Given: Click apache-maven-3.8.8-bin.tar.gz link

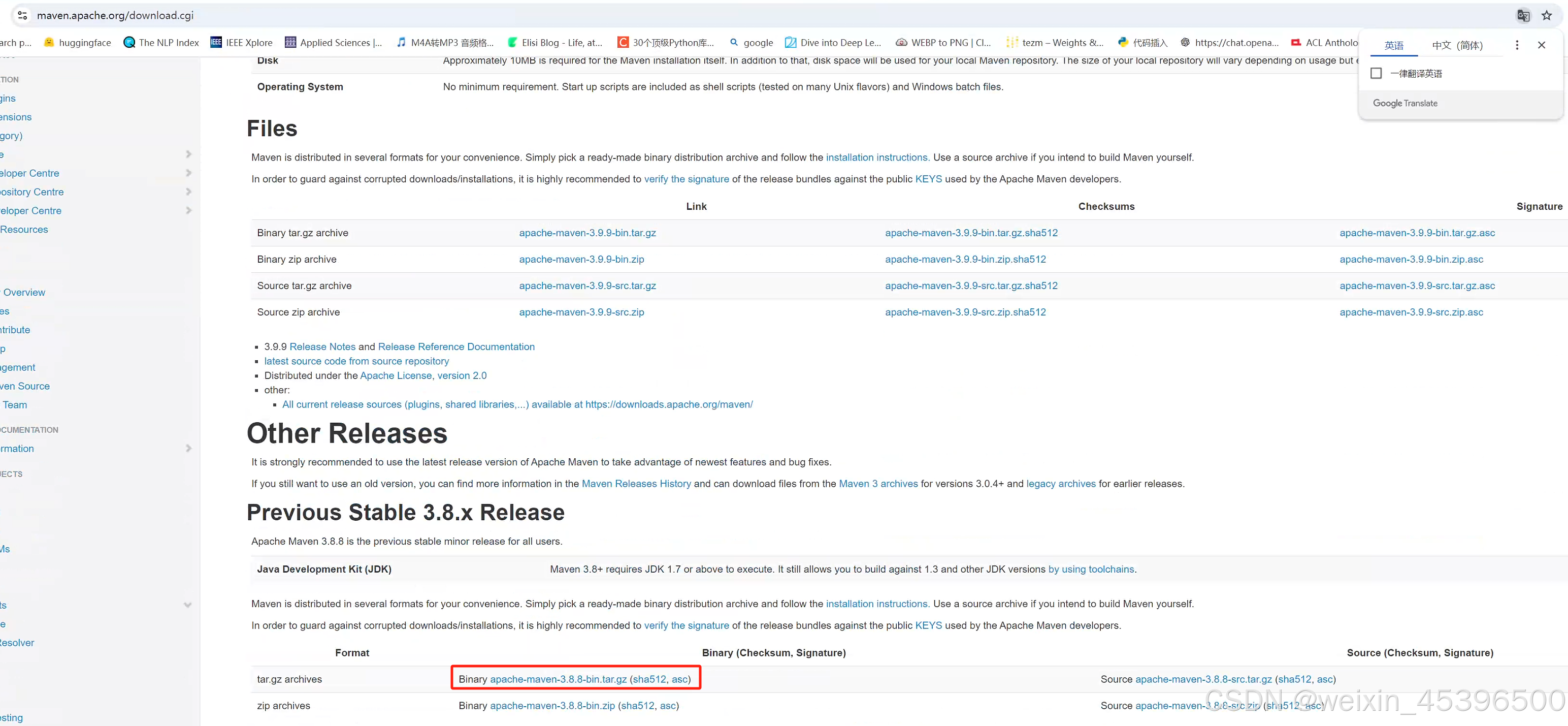Looking at the screenshot, I should 558,679.
